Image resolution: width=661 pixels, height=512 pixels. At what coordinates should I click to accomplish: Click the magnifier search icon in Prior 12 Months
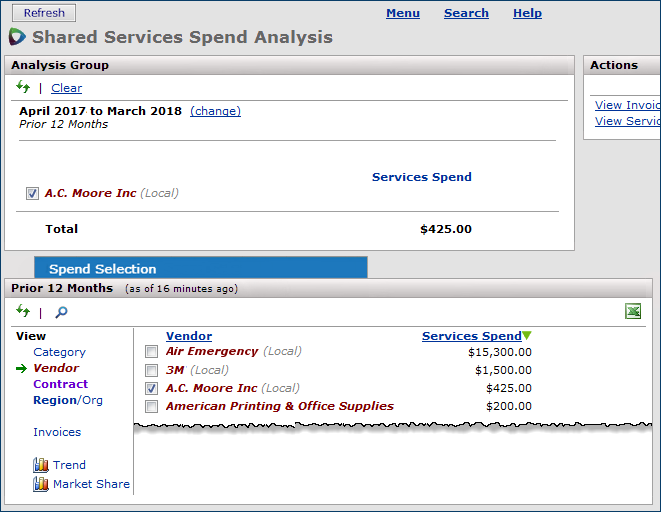coord(61,312)
